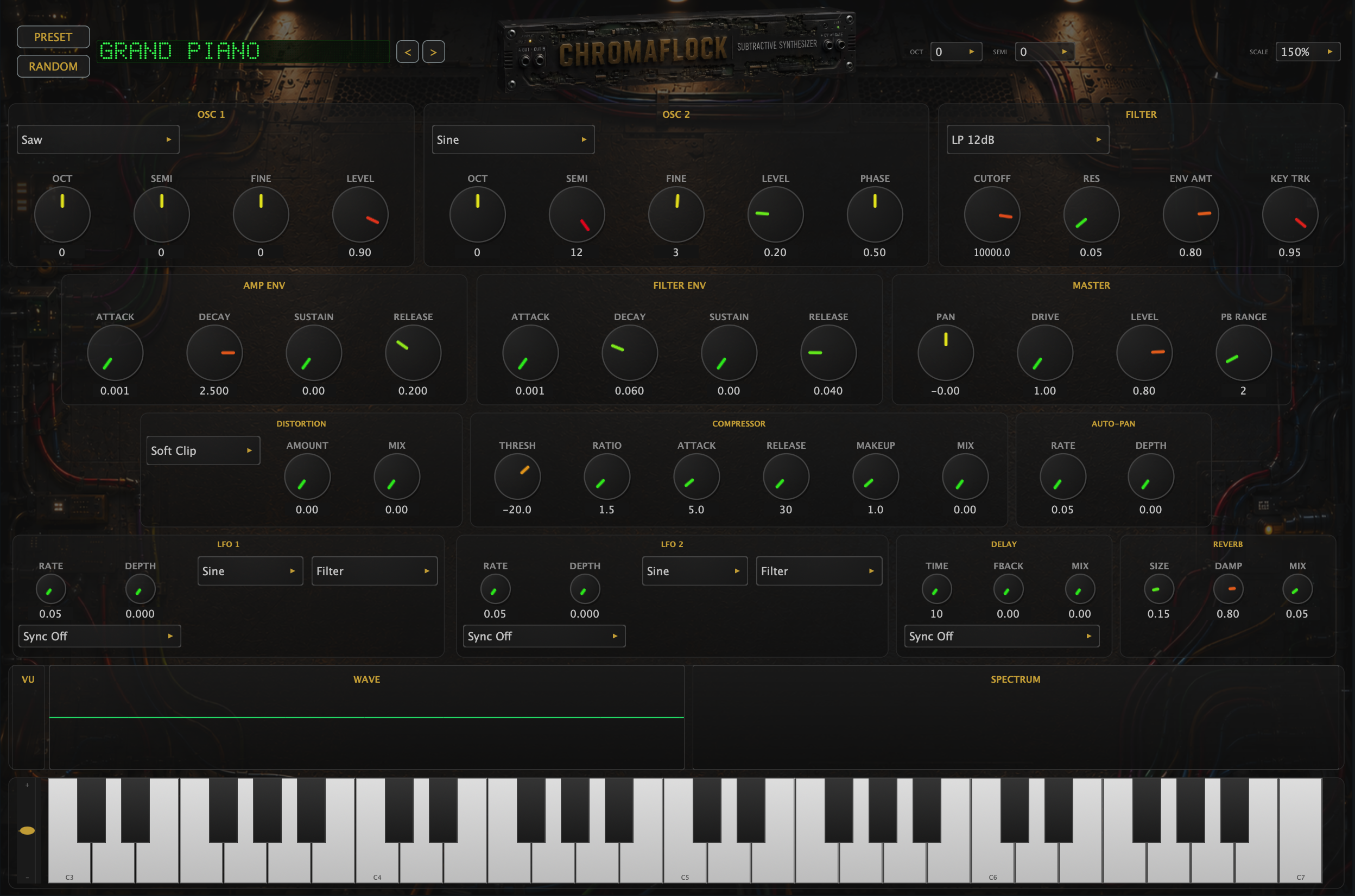Viewport: 1355px width, 896px height.
Task: Open the global OCT dropdown
Action: point(956,52)
